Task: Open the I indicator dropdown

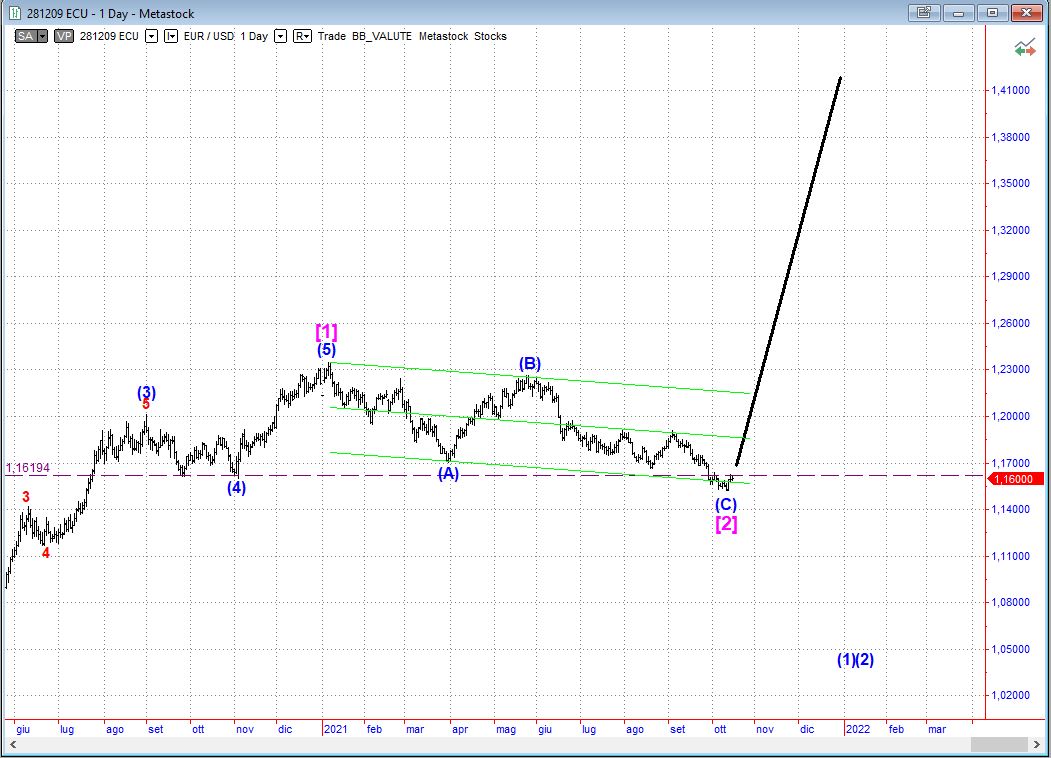Action: 171,36
